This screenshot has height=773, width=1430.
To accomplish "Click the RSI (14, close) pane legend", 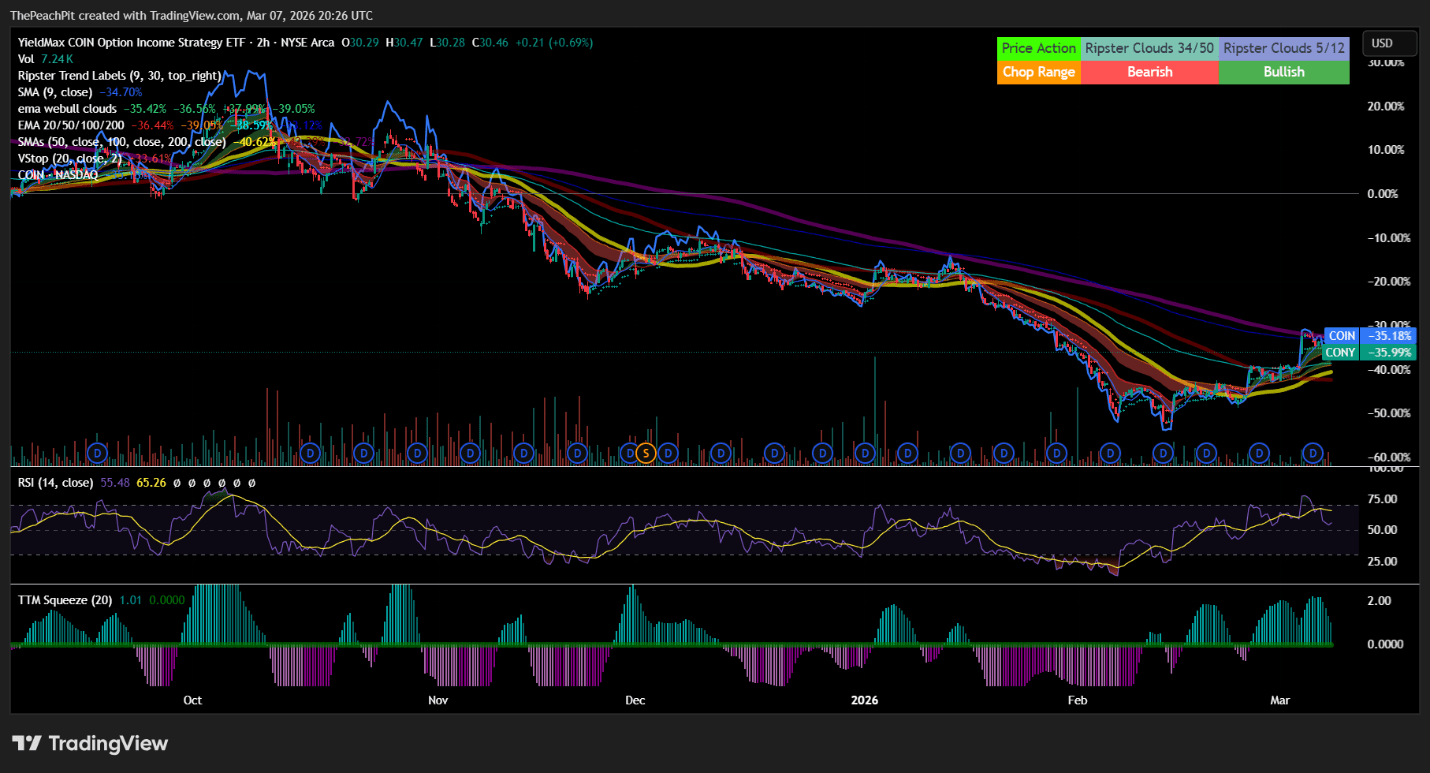I will 55,482.
